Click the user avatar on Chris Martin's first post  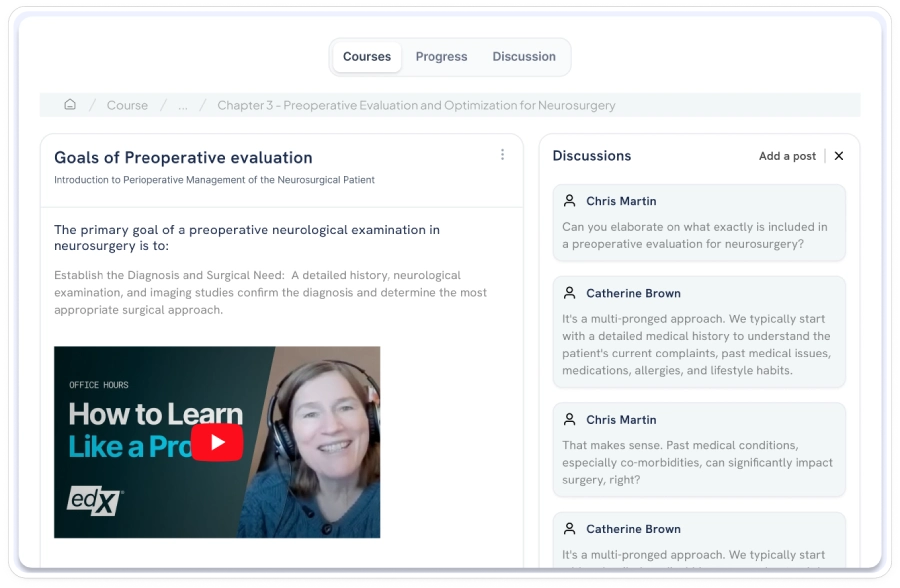pos(569,200)
